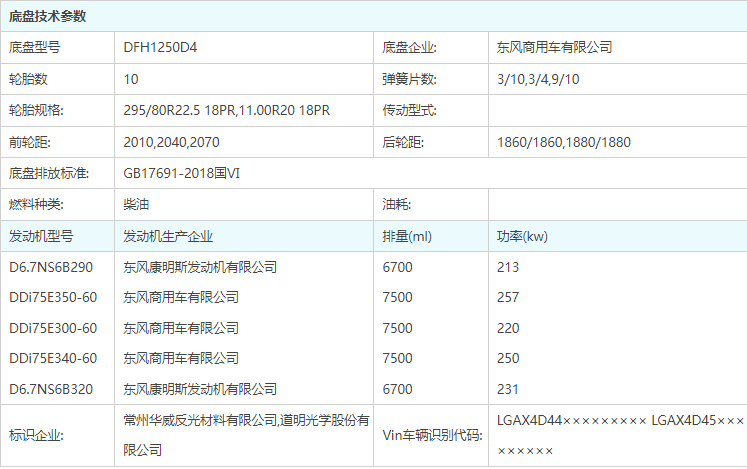Select tire spec 295/80R22.5 18PR,11.00R20 18PR
Viewport: 747px width, 469px height.
[x=227, y=111]
